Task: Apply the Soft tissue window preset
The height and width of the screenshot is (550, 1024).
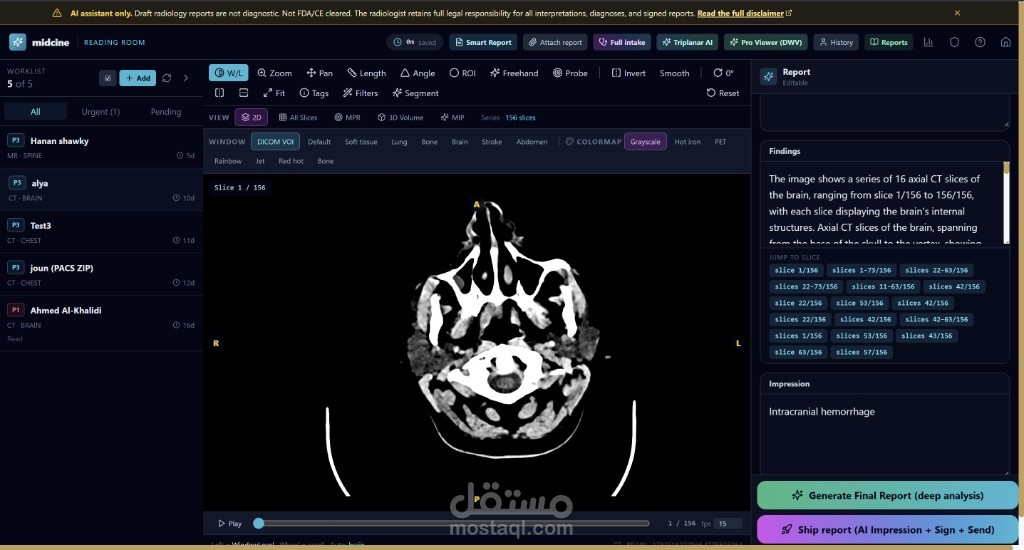Action: pyautogui.click(x=361, y=142)
